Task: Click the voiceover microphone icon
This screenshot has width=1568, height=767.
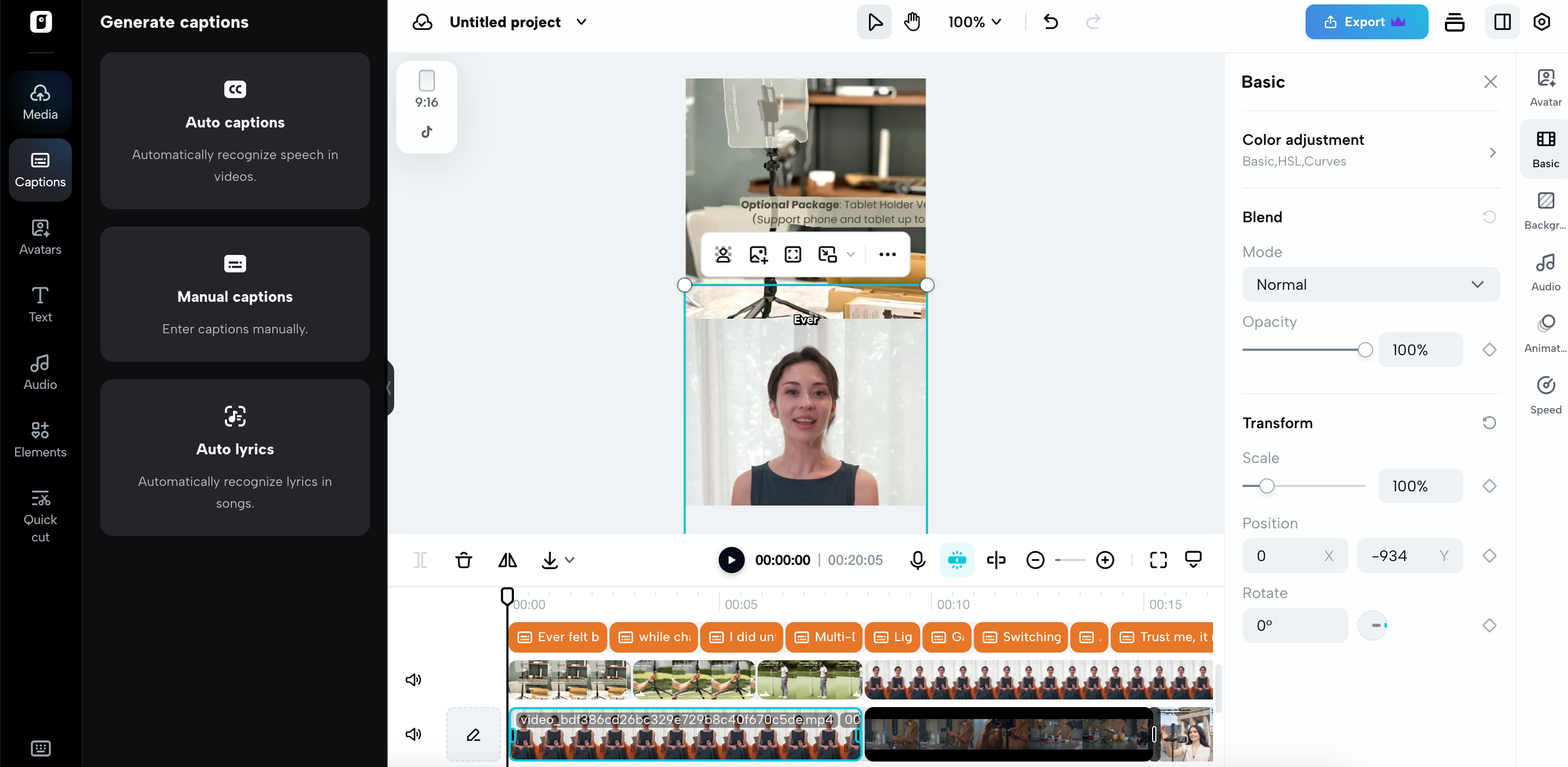Action: [x=918, y=560]
